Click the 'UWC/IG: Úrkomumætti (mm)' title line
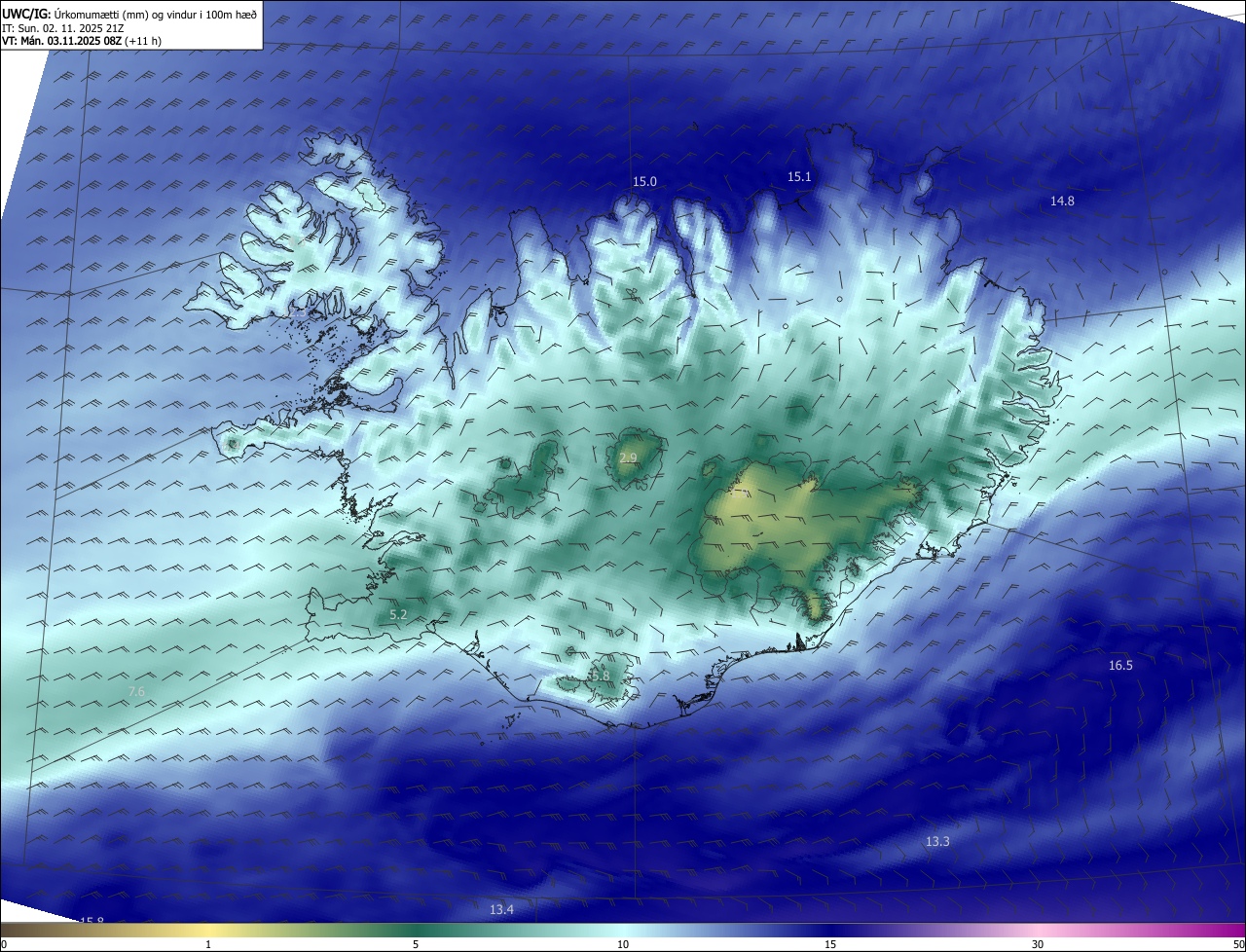This screenshot has width=1246, height=952. pyautogui.click(x=129, y=14)
